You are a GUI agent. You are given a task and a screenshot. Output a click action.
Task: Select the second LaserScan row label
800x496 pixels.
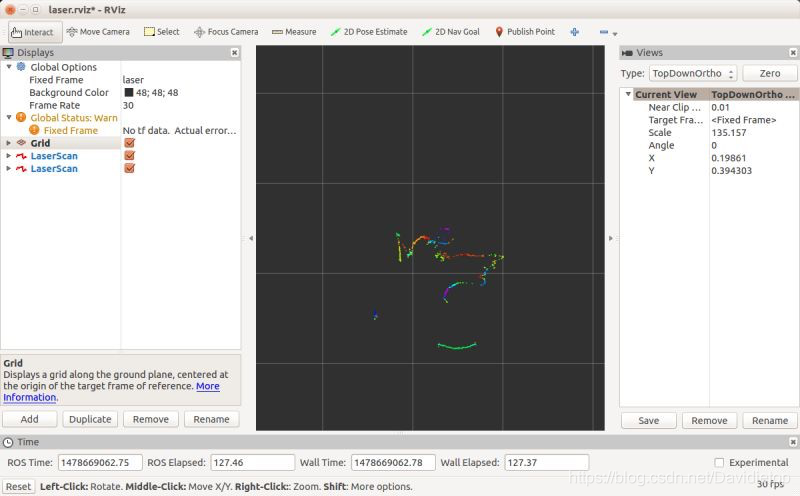tap(54, 168)
